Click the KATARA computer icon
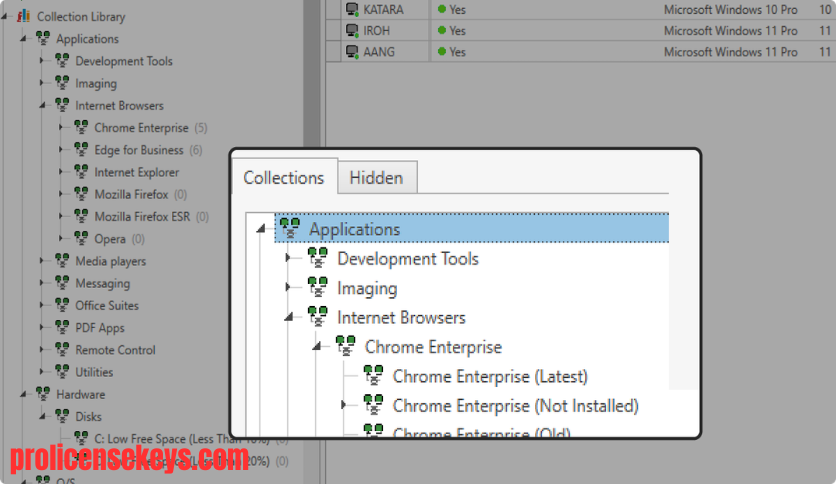 [352, 9]
